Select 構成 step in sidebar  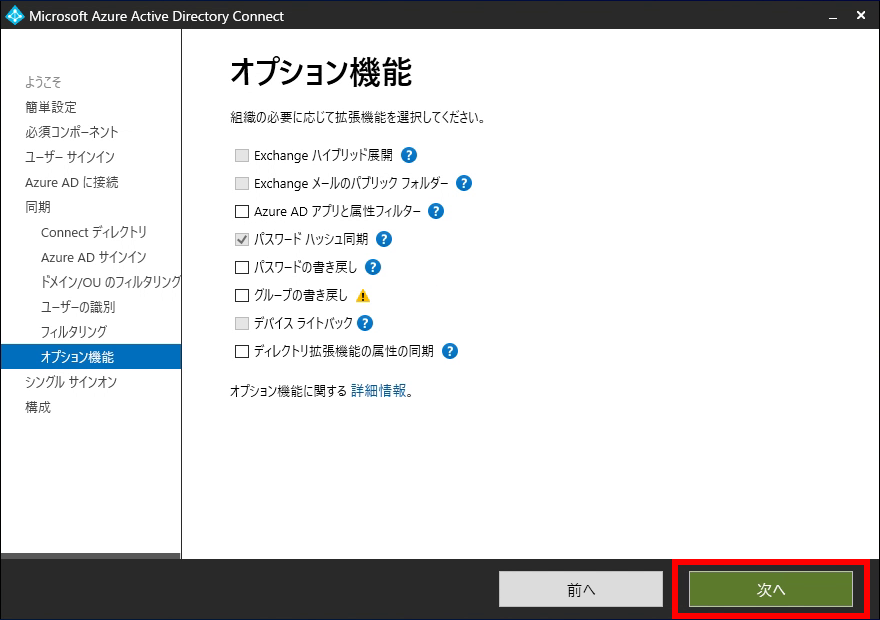click(38, 407)
